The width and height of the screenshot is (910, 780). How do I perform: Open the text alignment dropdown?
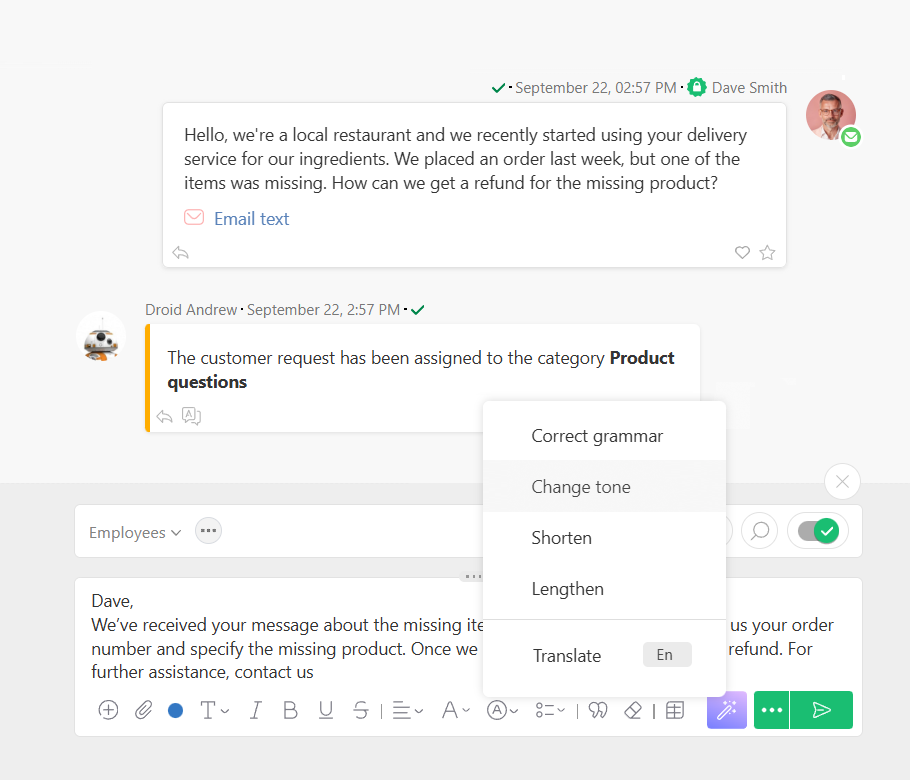408,710
